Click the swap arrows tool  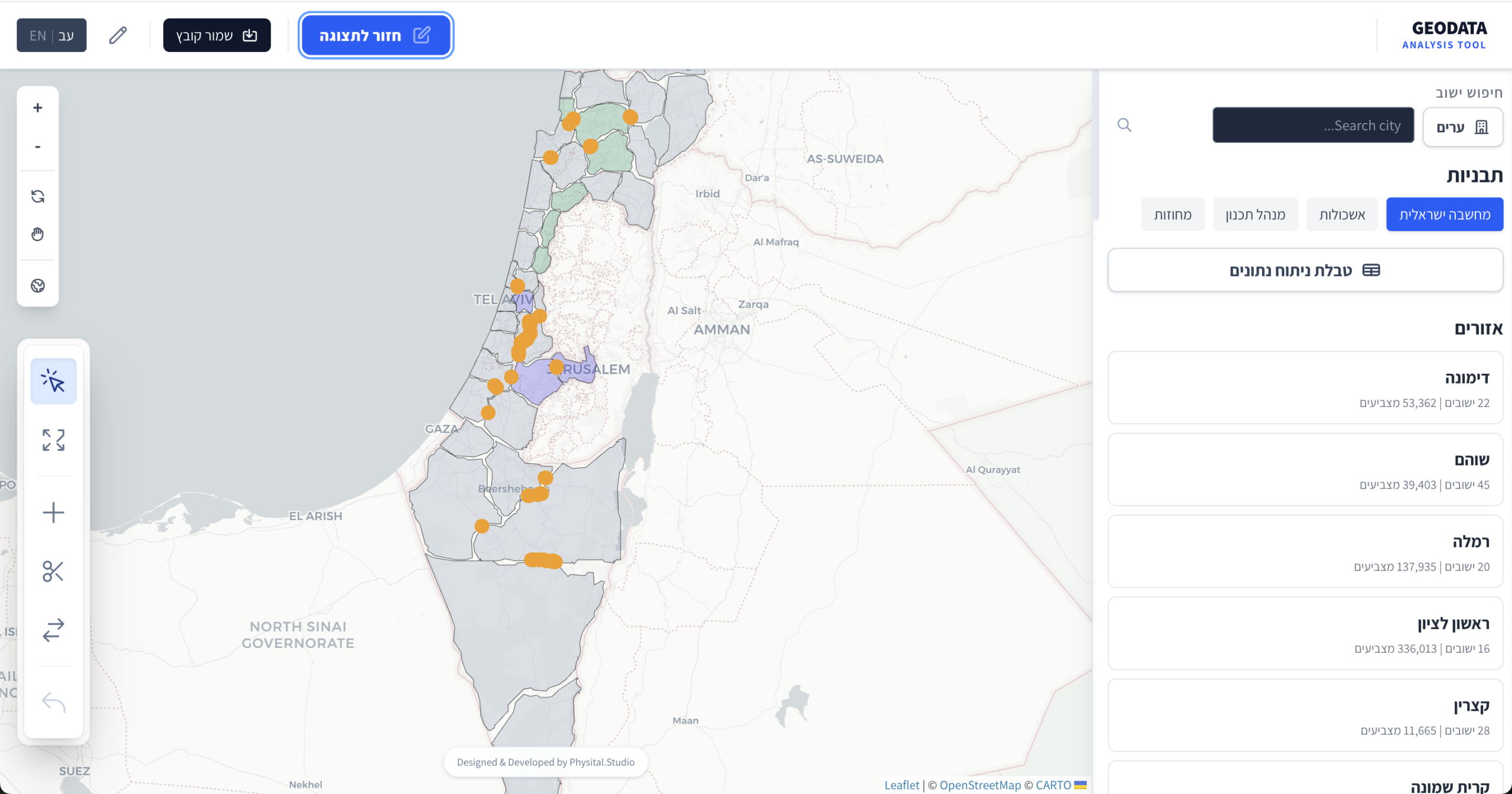(x=53, y=630)
